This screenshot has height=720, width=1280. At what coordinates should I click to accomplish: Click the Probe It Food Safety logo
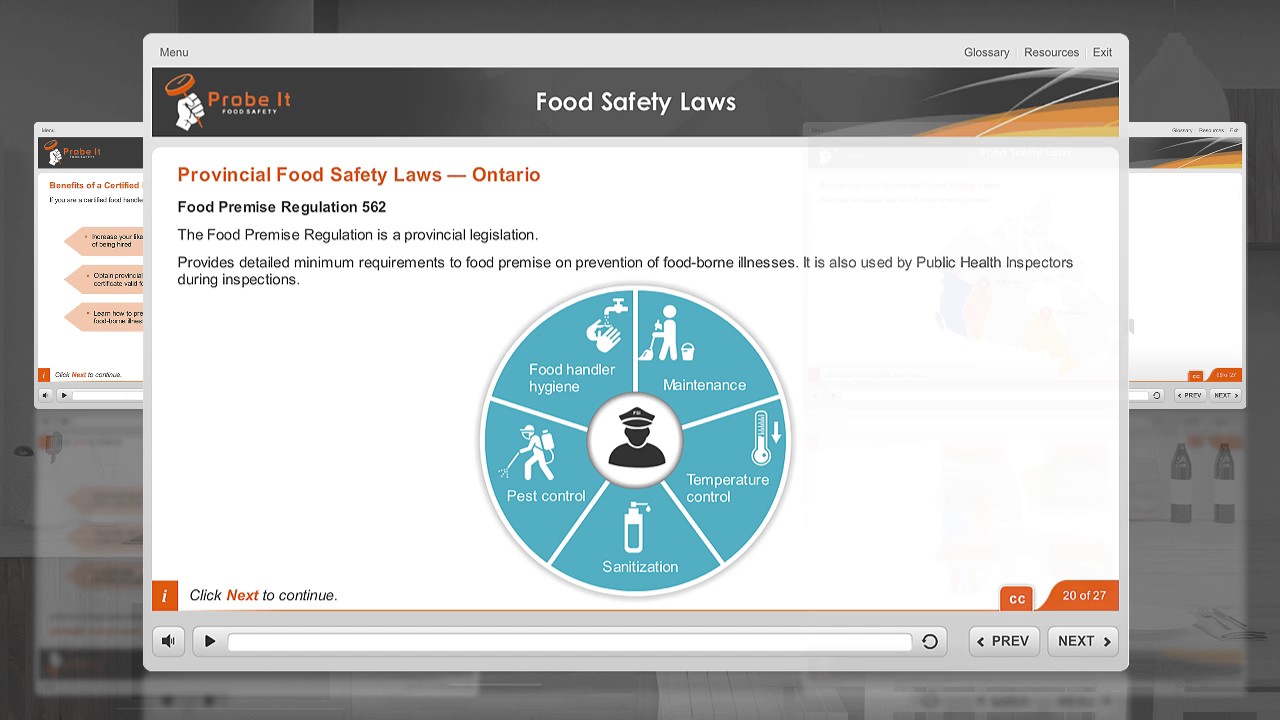point(229,102)
